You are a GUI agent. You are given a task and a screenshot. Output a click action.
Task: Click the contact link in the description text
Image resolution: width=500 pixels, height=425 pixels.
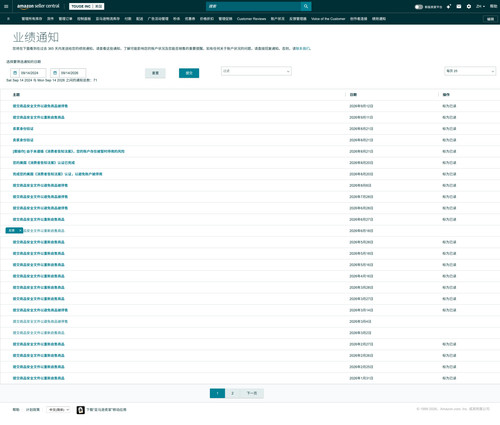302,48
